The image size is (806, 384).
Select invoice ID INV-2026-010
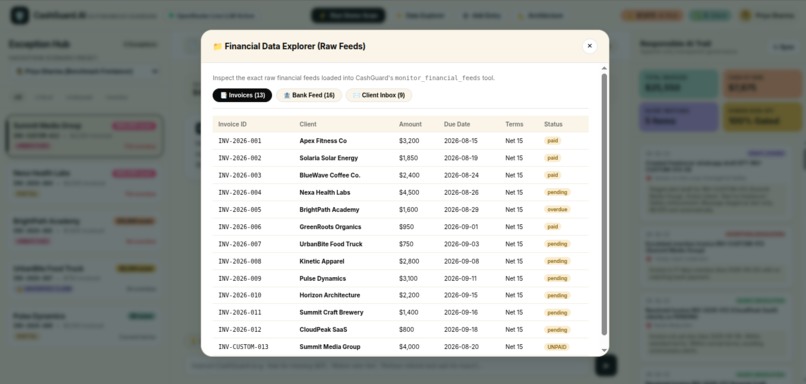click(x=240, y=295)
